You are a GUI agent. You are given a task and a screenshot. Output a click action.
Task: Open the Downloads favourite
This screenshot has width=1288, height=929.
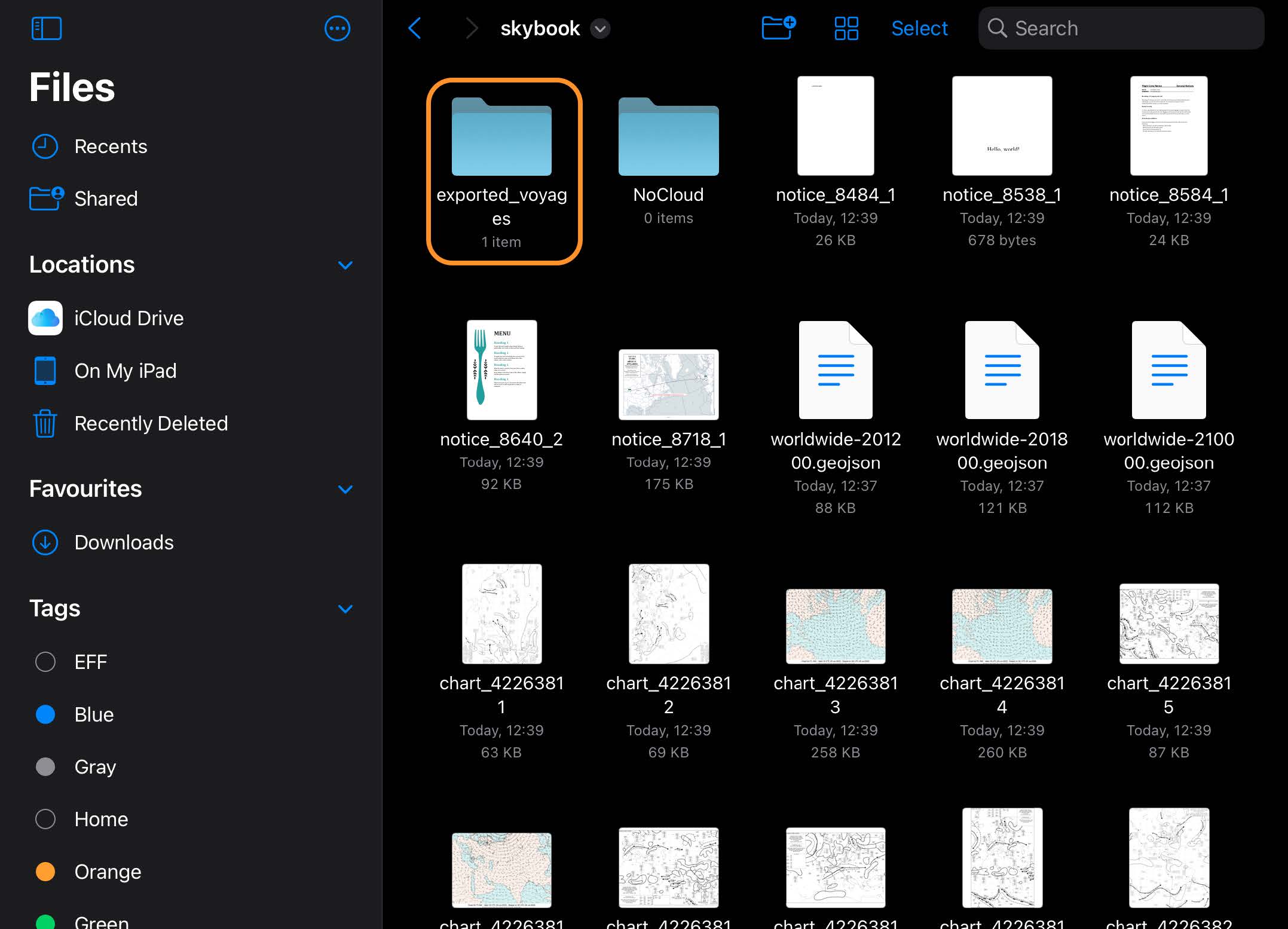(124, 542)
